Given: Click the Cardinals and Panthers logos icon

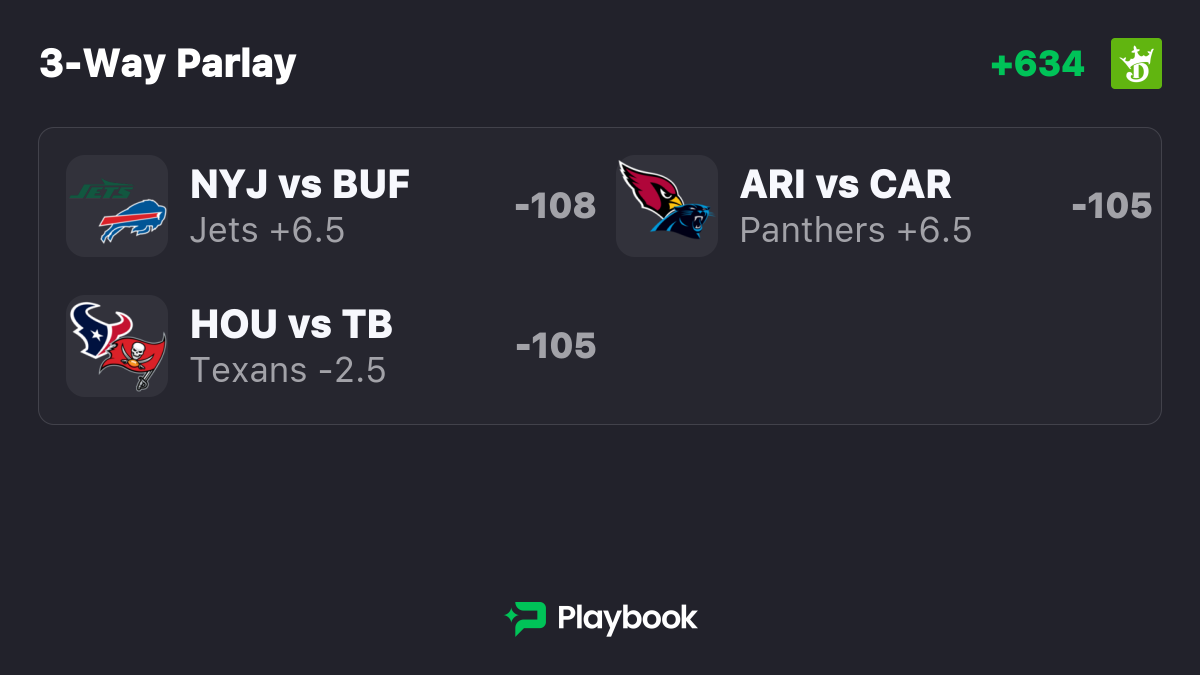Looking at the screenshot, I should tap(667, 206).
